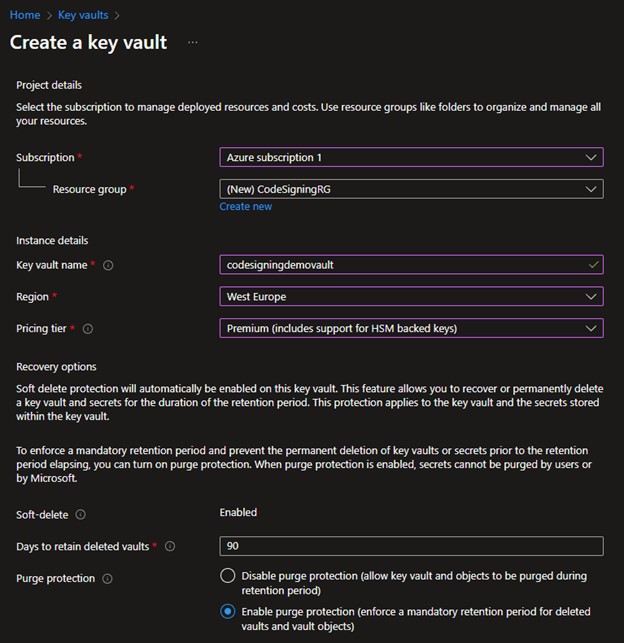Open the Region dropdown showing West Europe
Image resolution: width=624 pixels, height=643 pixels.
coord(411,296)
